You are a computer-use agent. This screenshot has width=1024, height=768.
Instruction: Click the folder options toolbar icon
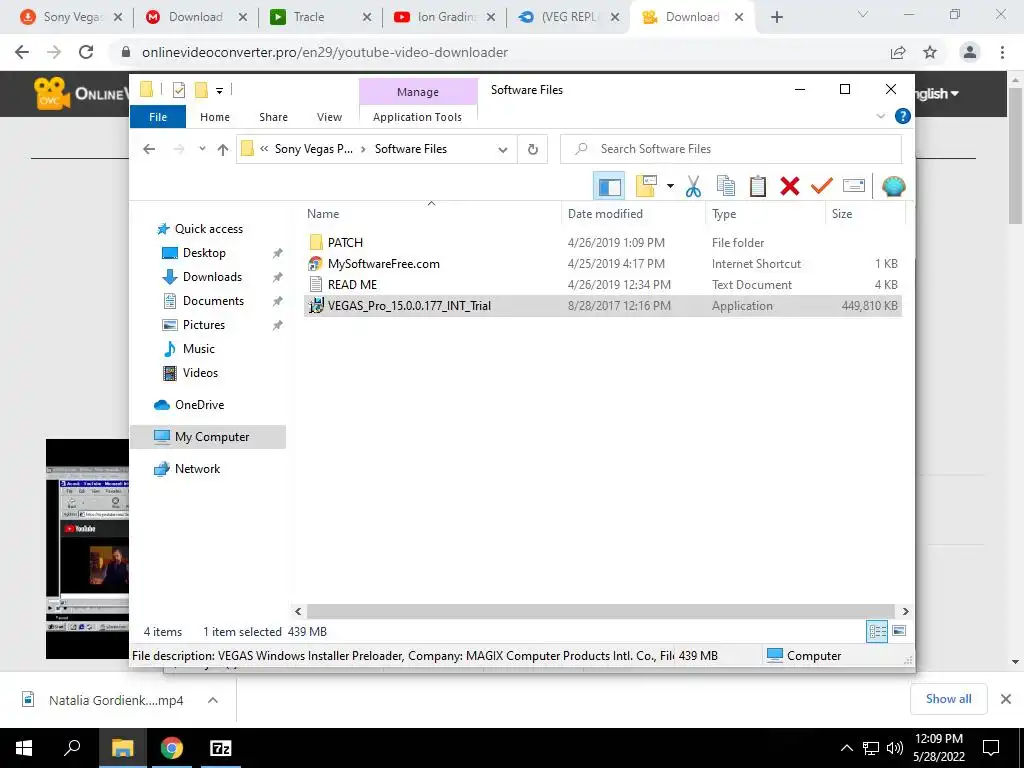click(646, 187)
